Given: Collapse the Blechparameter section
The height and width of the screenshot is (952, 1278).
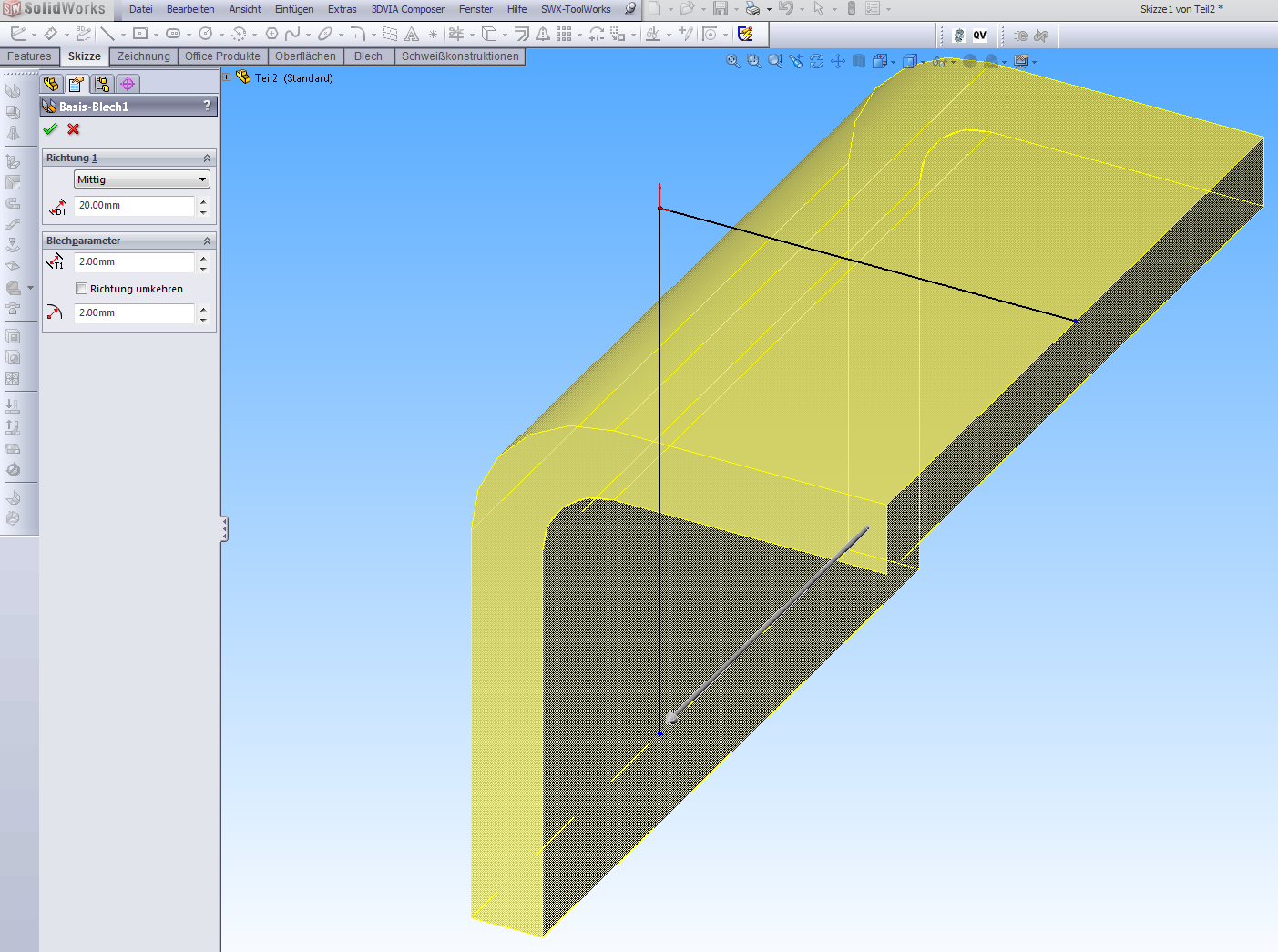Looking at the screenshot, I should click(x=207, y=241).
